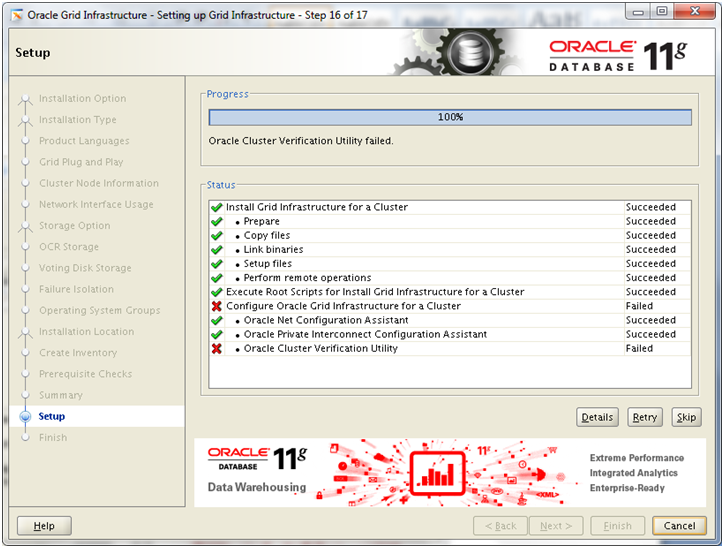Select Installation Option step in sidebar
Image resolution: width=724 pixels, height=548 pixels.
coord(83,98)
